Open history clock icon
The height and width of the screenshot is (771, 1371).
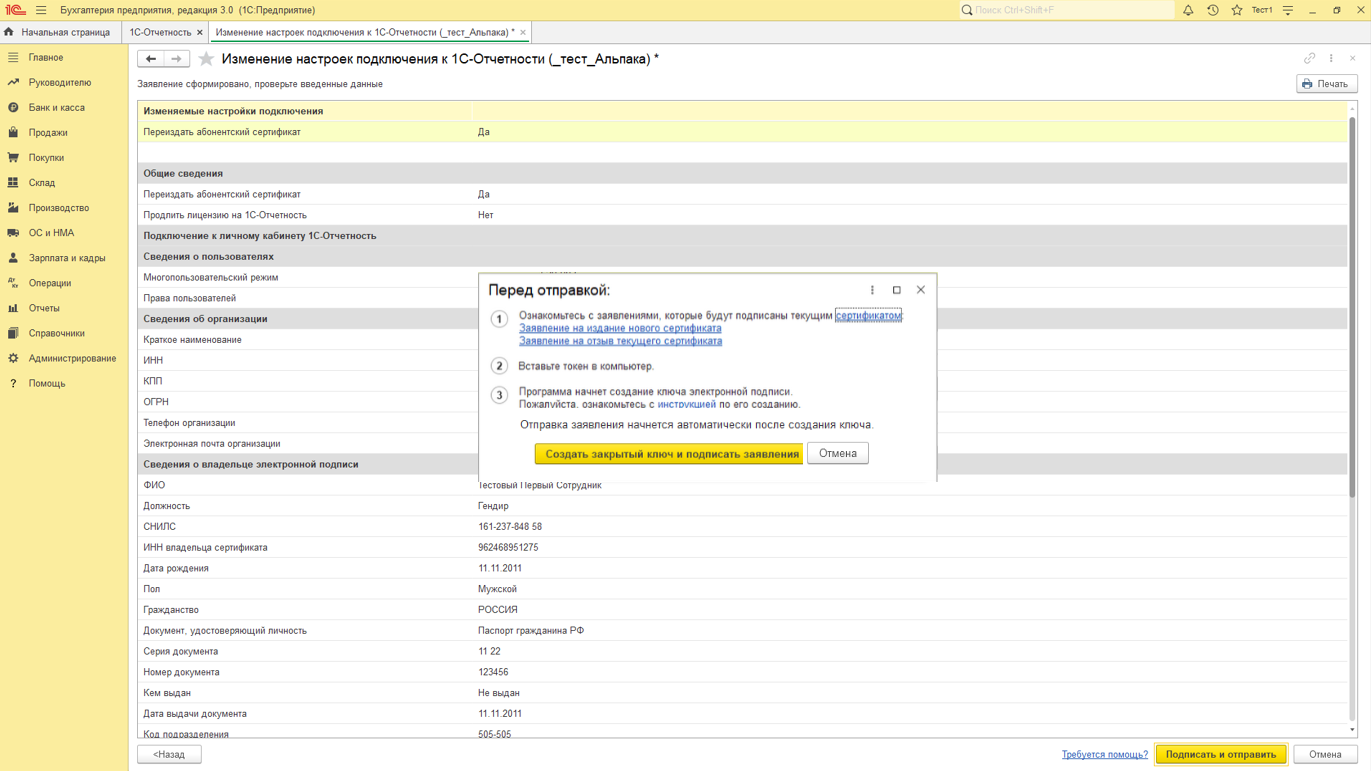(x=1213, y=10)
